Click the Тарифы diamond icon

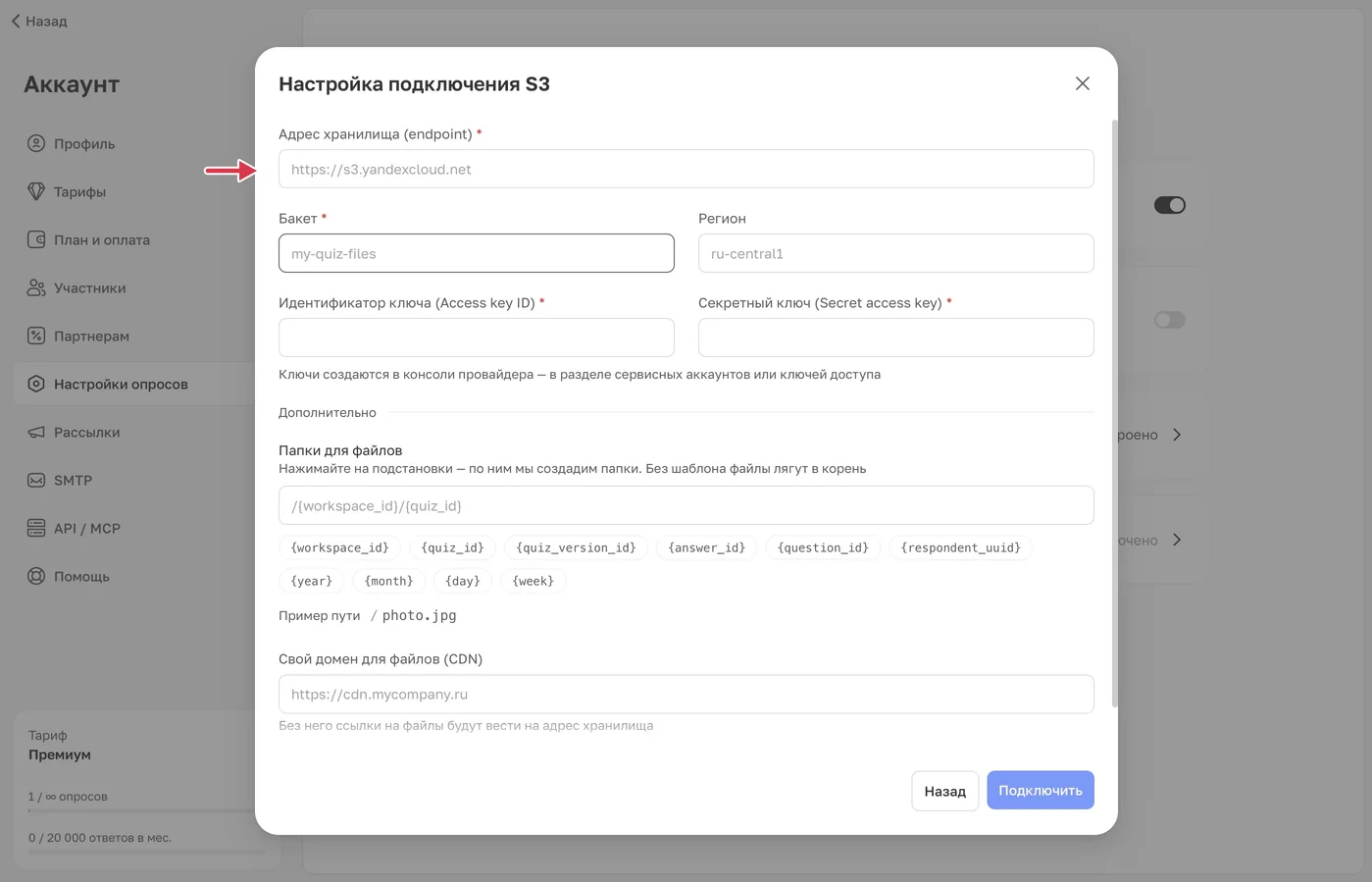[36, 191]
